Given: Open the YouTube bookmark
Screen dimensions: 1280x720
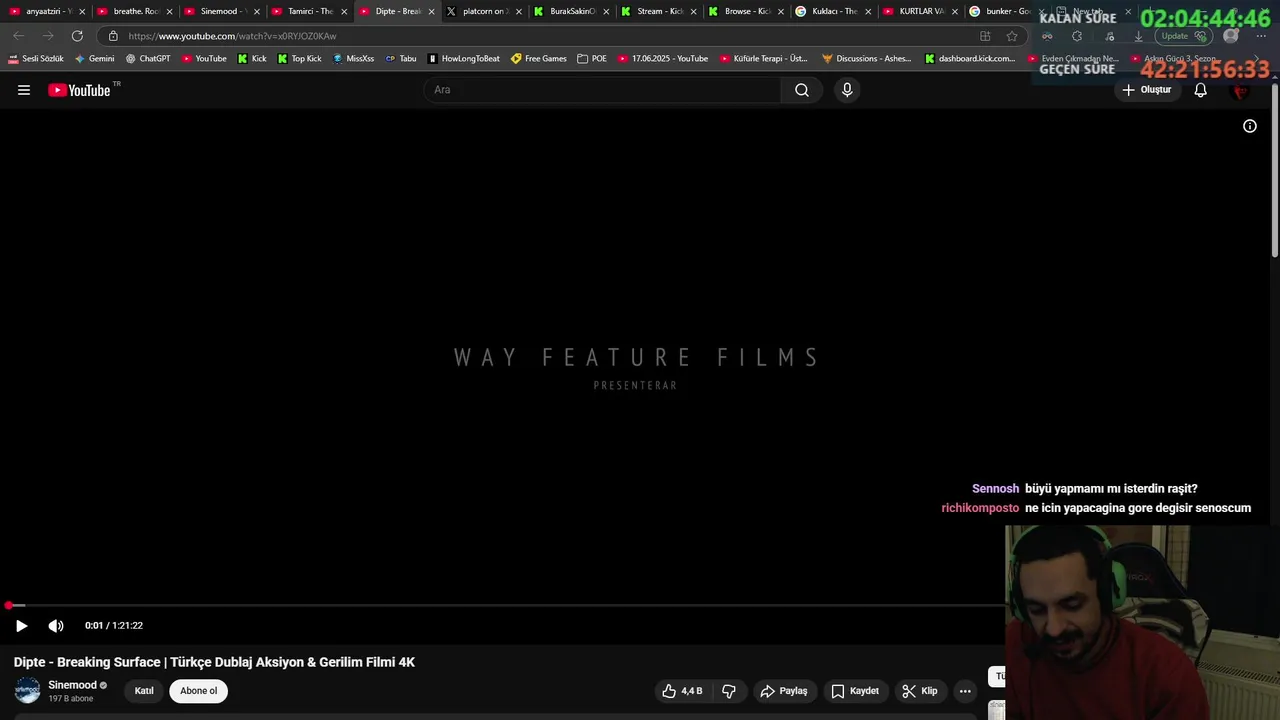Looking at the screenshot, I should tap(204, 59).
